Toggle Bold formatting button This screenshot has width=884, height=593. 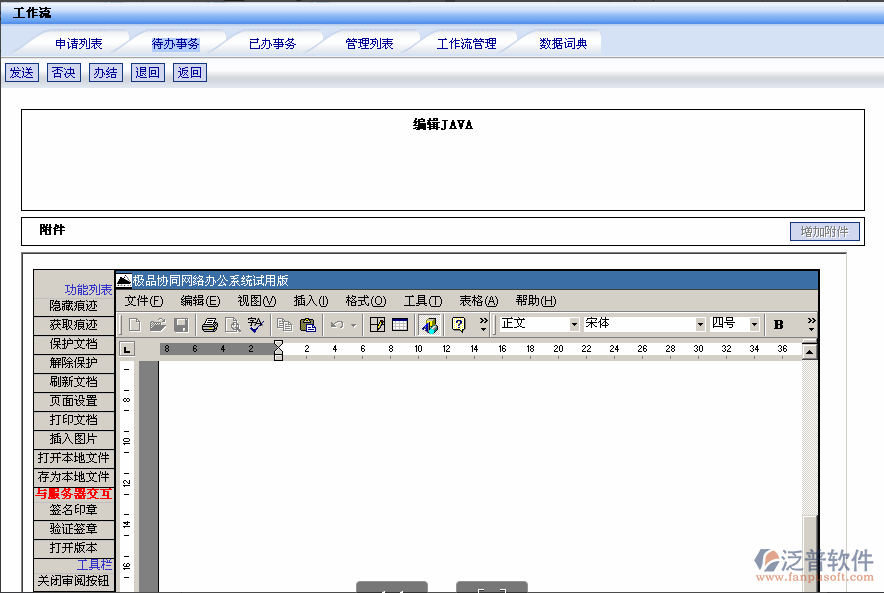pos(778,324)
